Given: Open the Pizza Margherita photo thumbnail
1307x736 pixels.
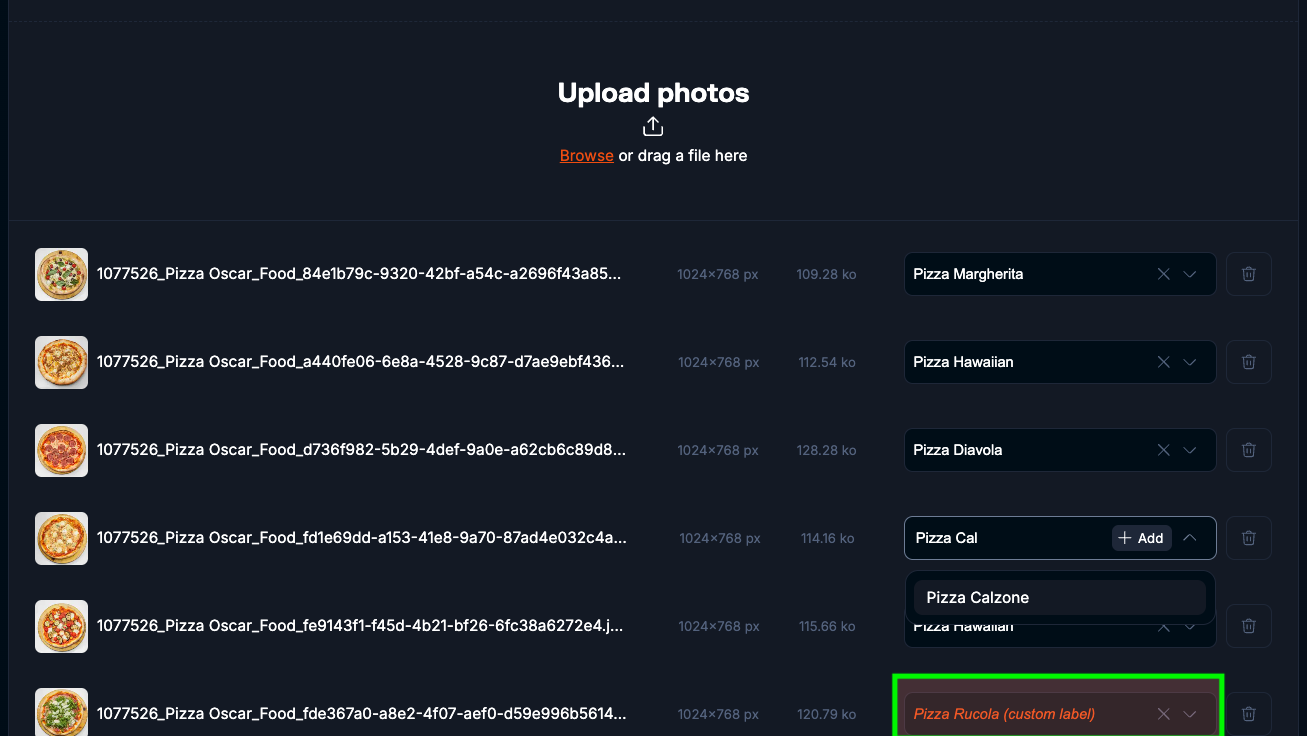Looking at the screenshot, I should (x=61, y=274).
